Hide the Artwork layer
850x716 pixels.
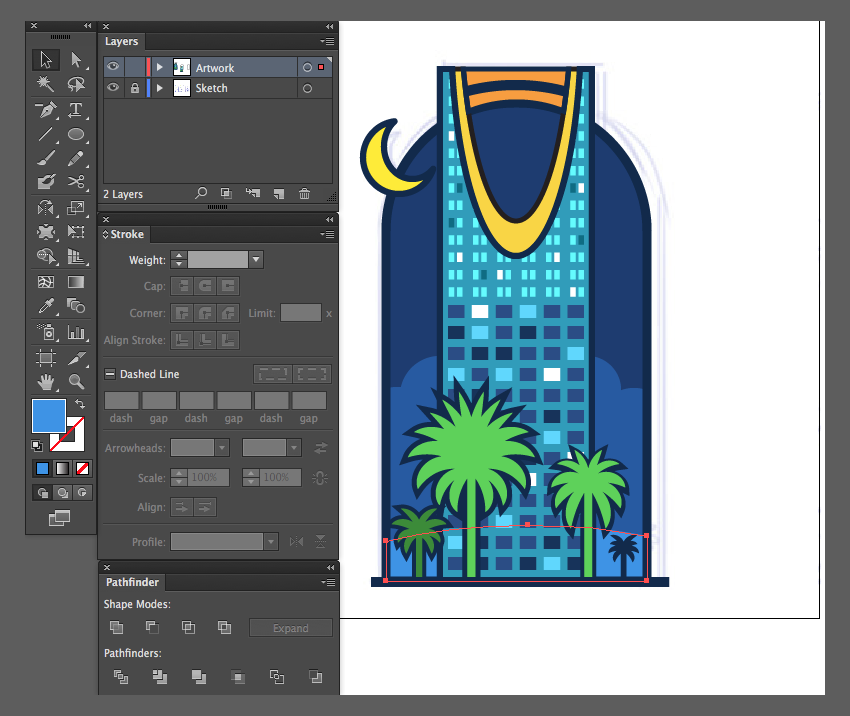click(113, 67)
